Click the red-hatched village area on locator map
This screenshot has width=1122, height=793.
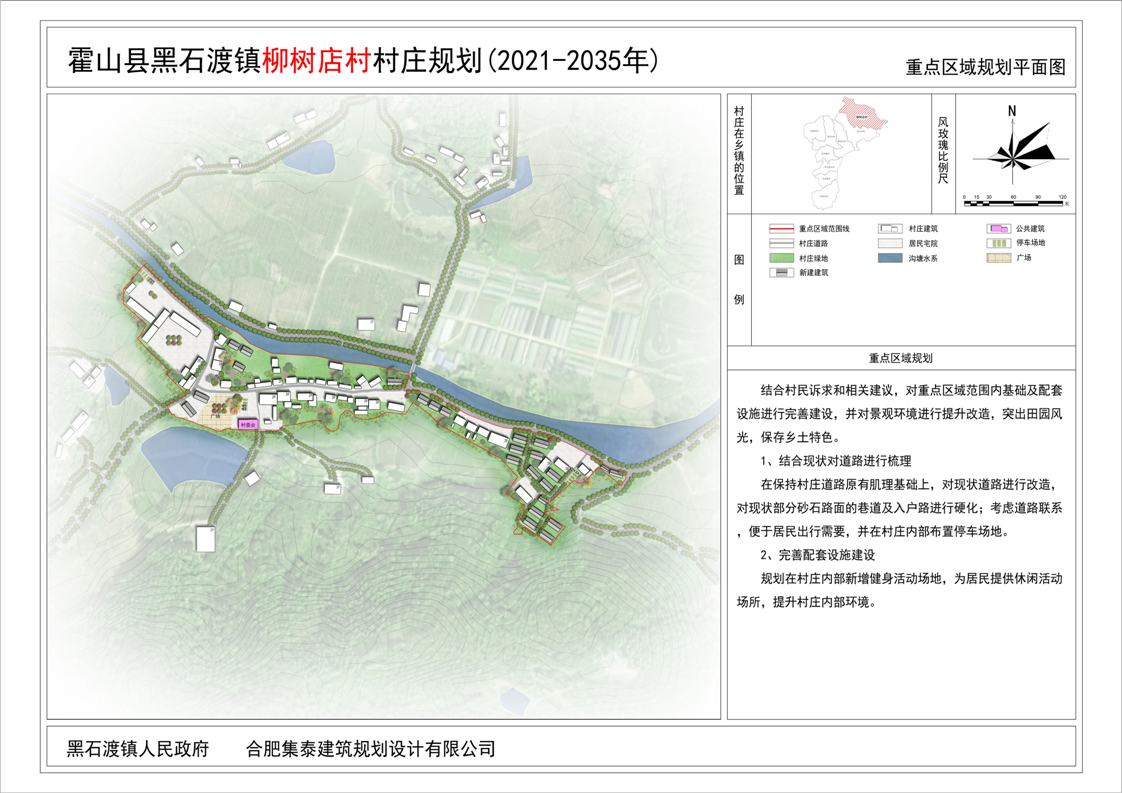tap(861, 113)
